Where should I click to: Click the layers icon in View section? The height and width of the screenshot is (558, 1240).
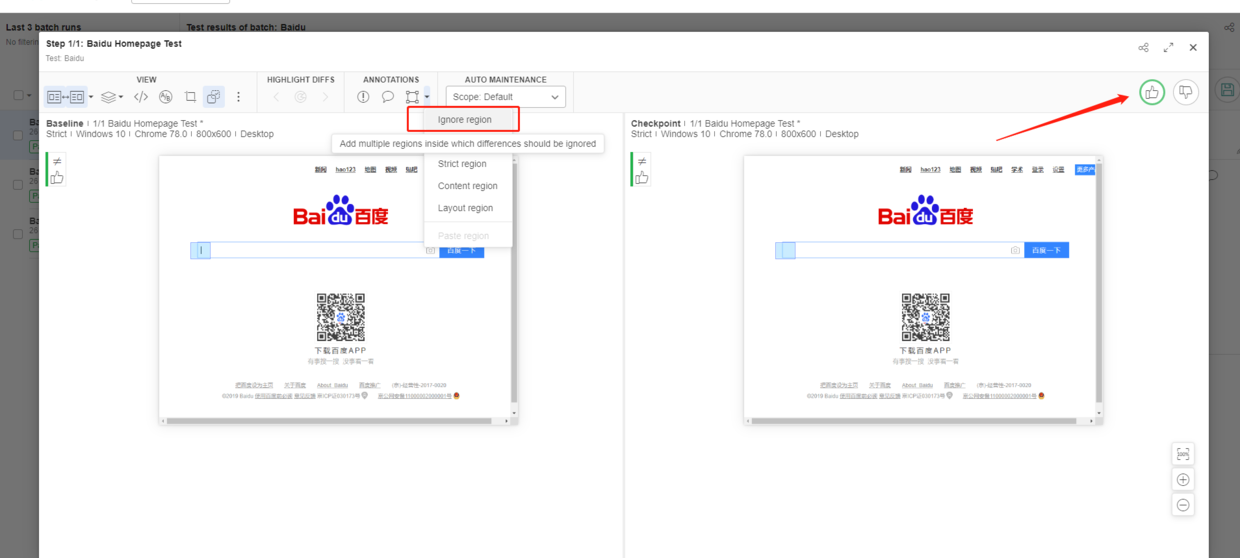tap(109, 97)
